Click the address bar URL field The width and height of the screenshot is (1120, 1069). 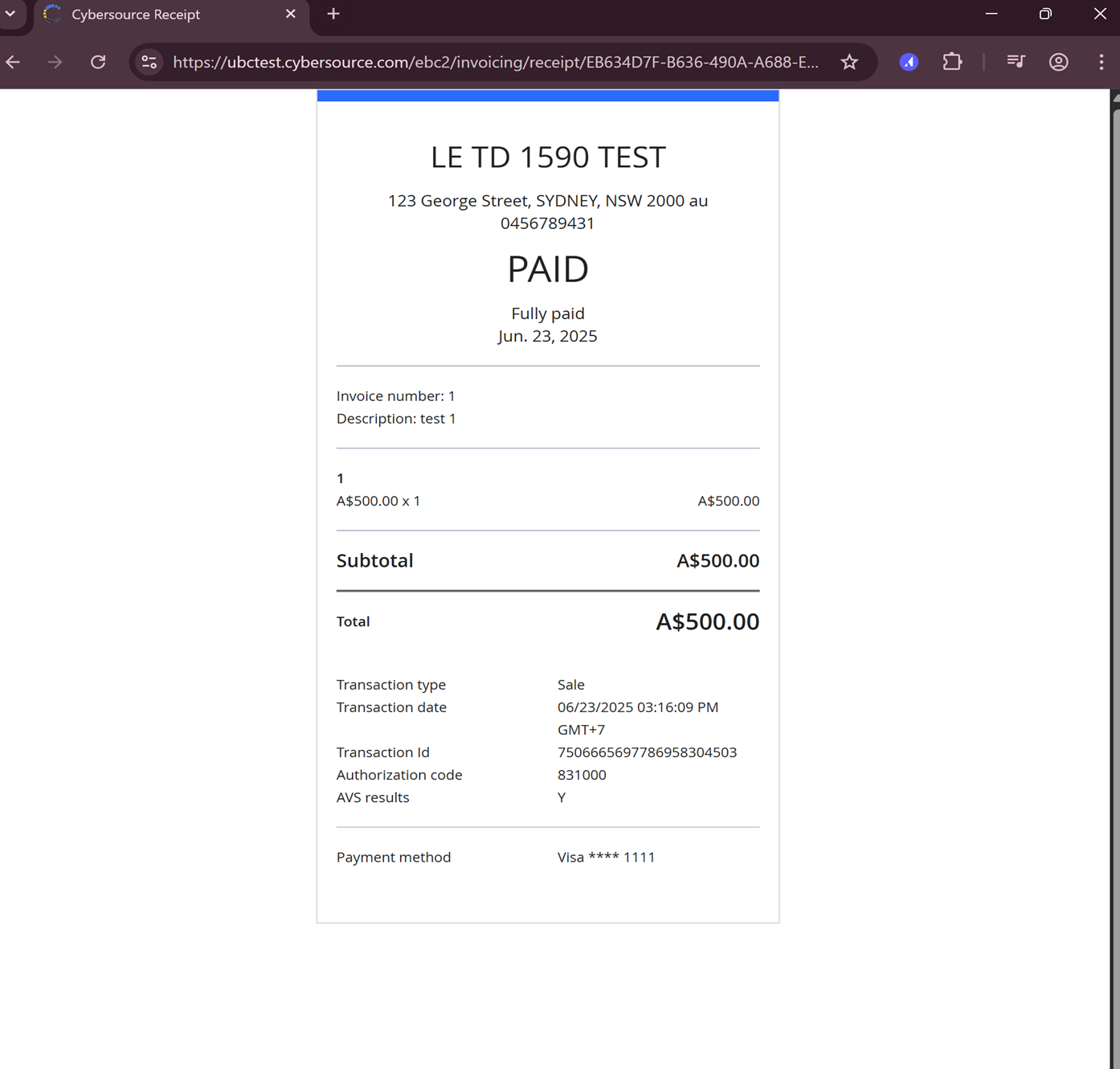[x=495, y=62]
